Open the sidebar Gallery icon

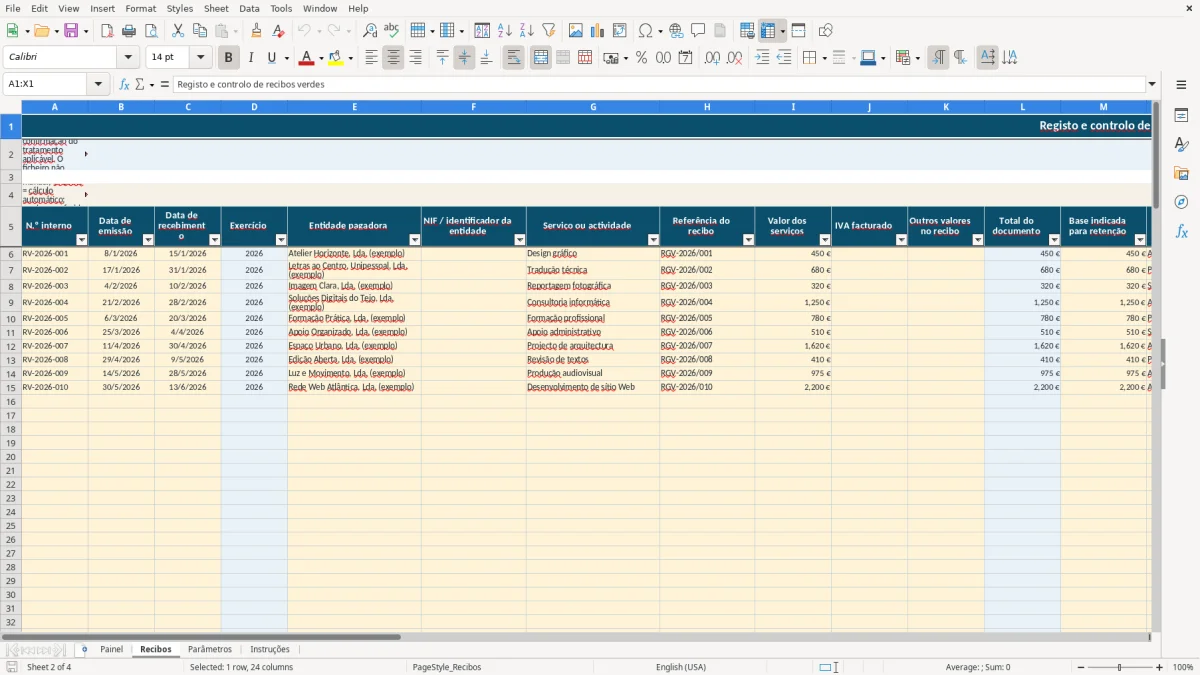pyautogui.click(x=1181, y=173)
